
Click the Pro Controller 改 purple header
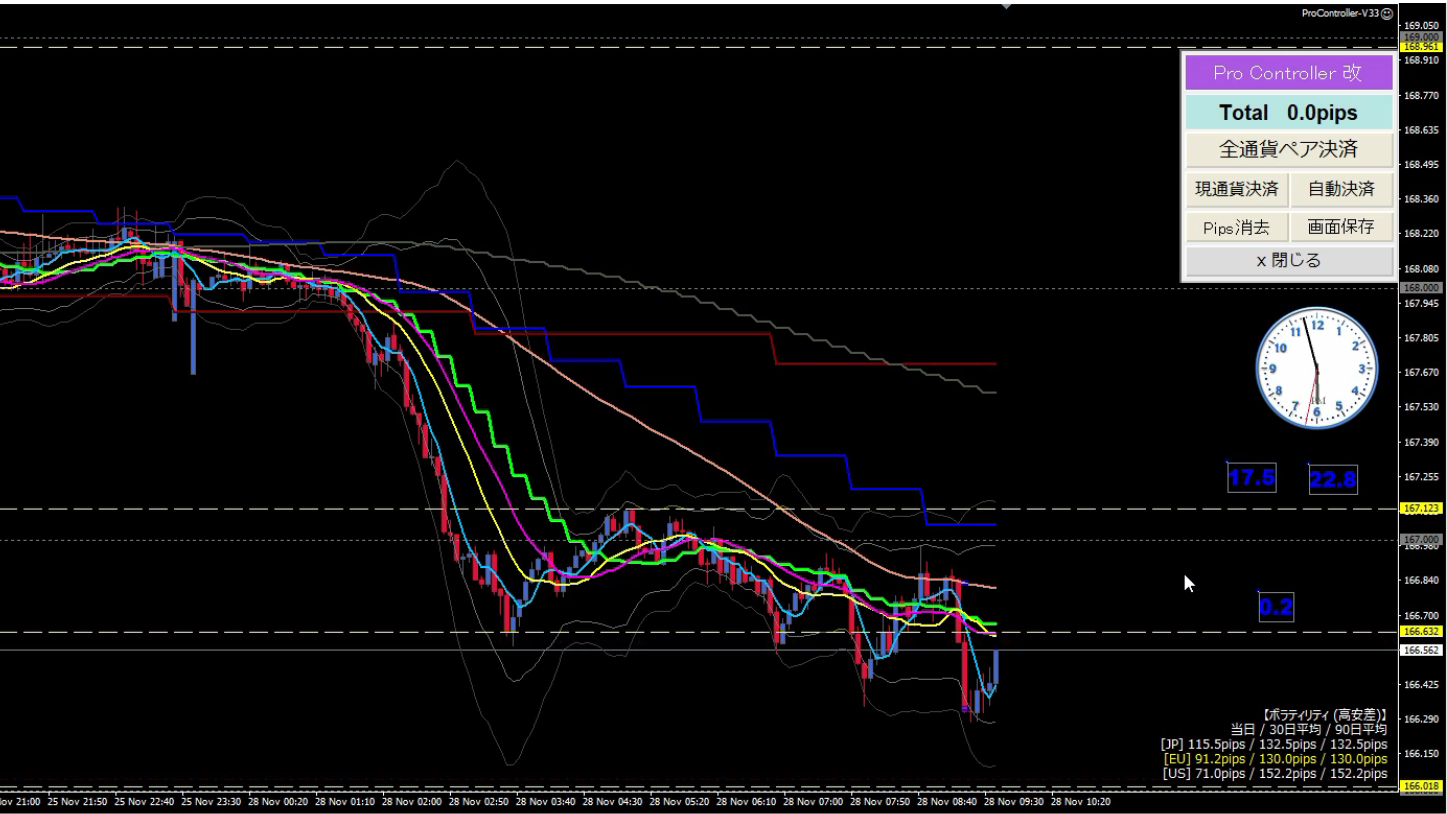click(1288, 73)
